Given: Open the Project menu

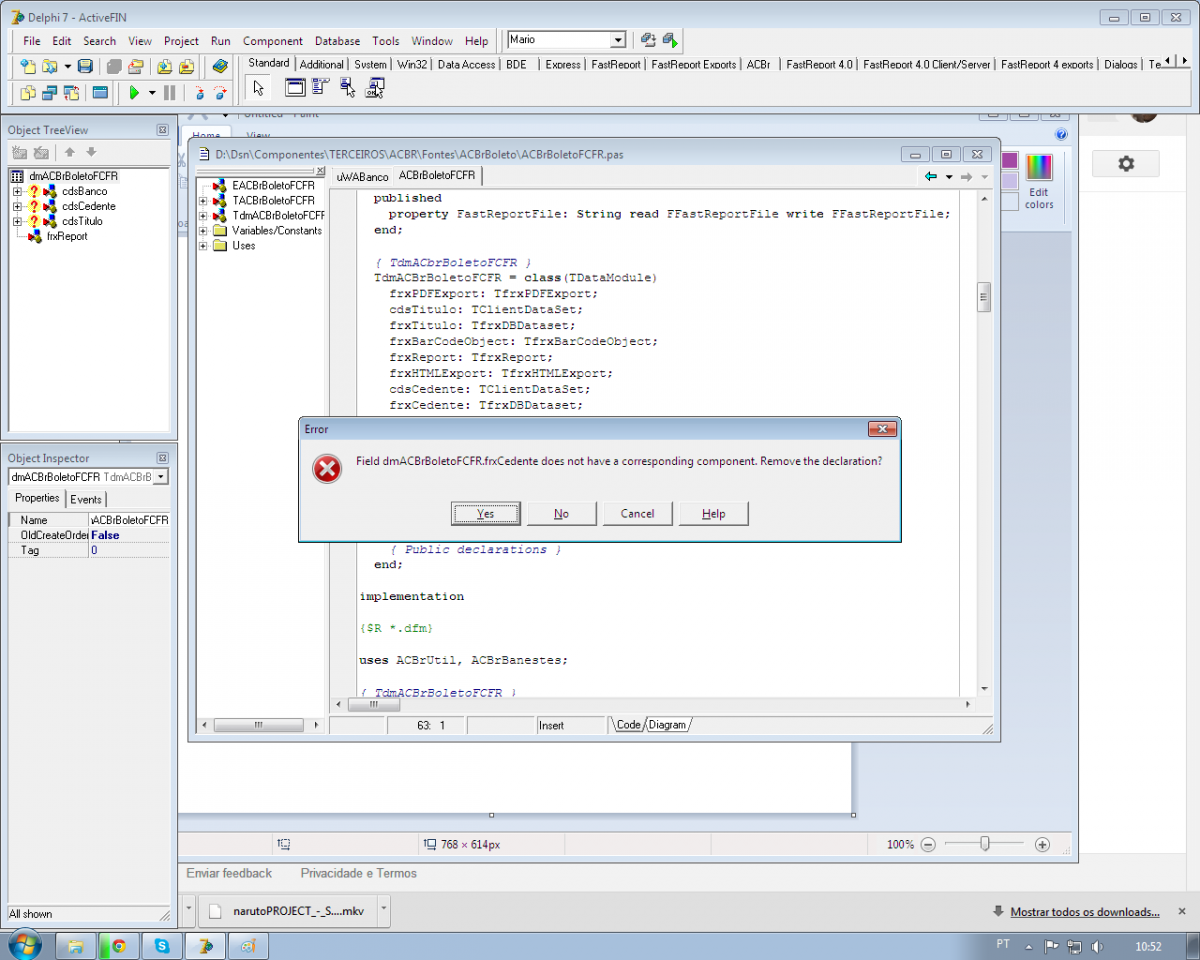Looking at the screenshot, I should 181,41.
